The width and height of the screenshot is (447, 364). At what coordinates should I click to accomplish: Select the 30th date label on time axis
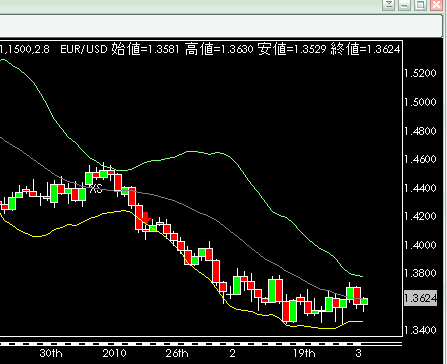pos(51,353)
